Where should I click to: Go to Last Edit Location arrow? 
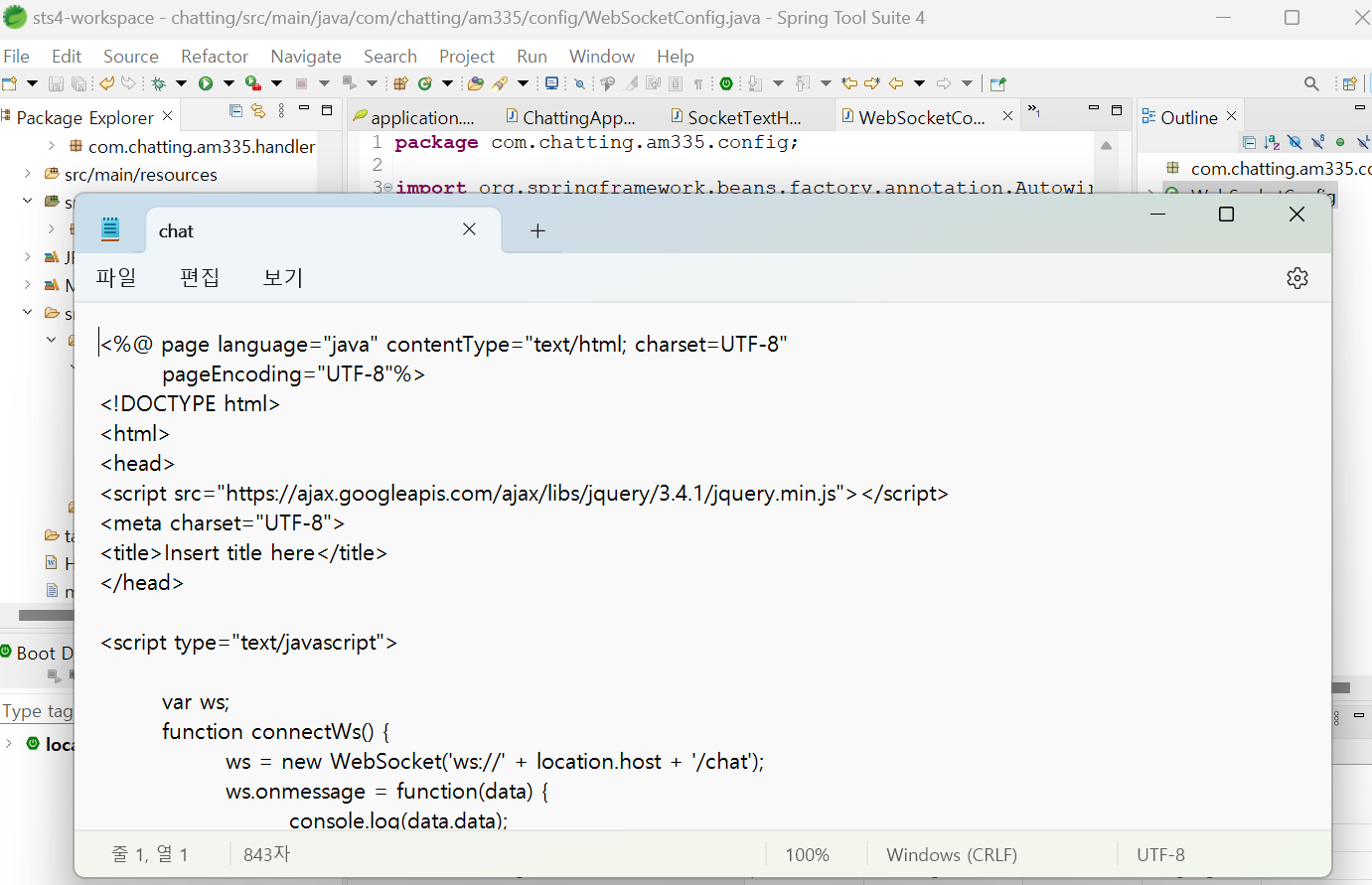[848, 83]
